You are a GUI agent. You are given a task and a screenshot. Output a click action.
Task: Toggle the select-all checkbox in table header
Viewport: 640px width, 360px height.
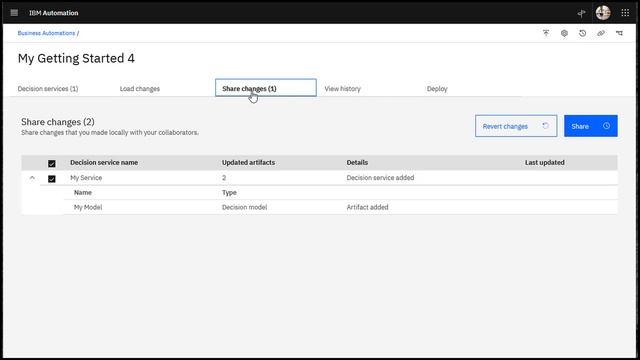tap(52, 163)
